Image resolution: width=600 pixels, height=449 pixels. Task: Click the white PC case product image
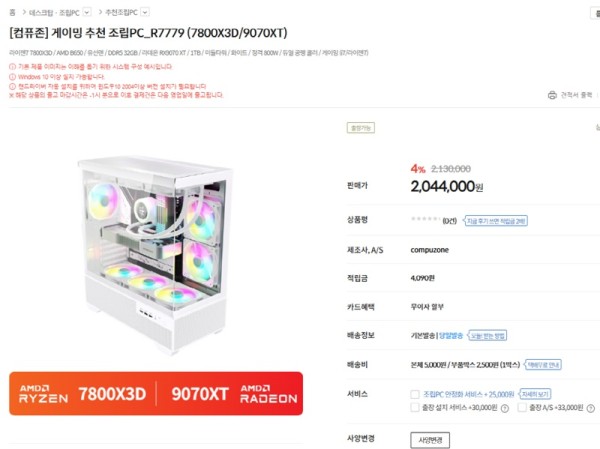coord(156,255)
